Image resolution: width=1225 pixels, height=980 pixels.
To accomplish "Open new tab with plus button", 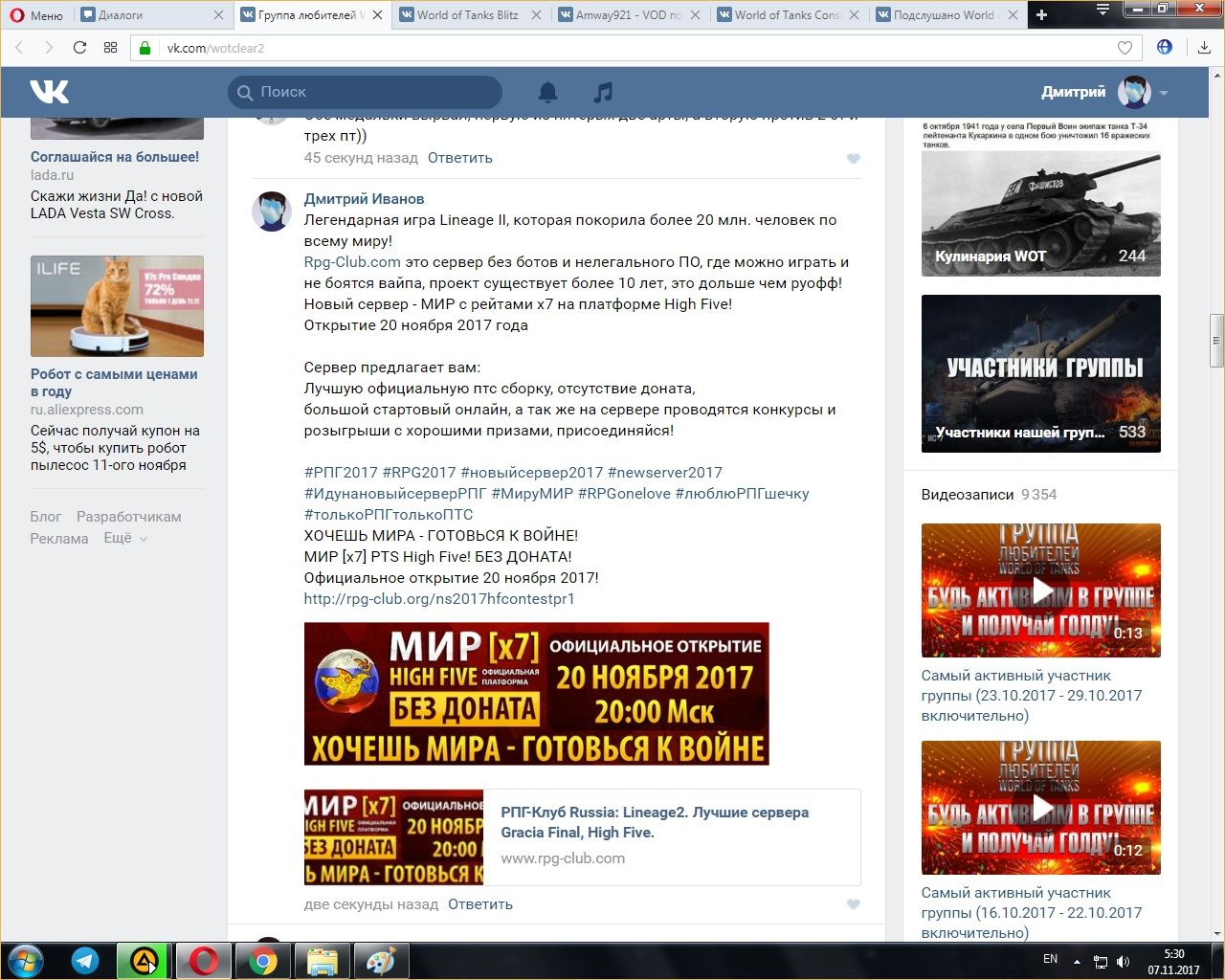I will [1041, 14].
